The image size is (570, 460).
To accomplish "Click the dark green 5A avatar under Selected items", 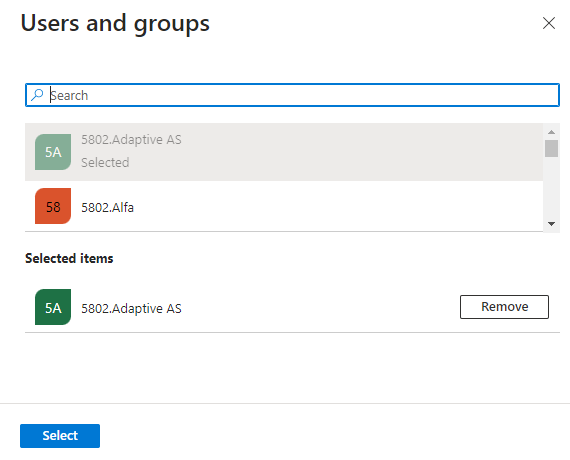I will coord(53,307).
